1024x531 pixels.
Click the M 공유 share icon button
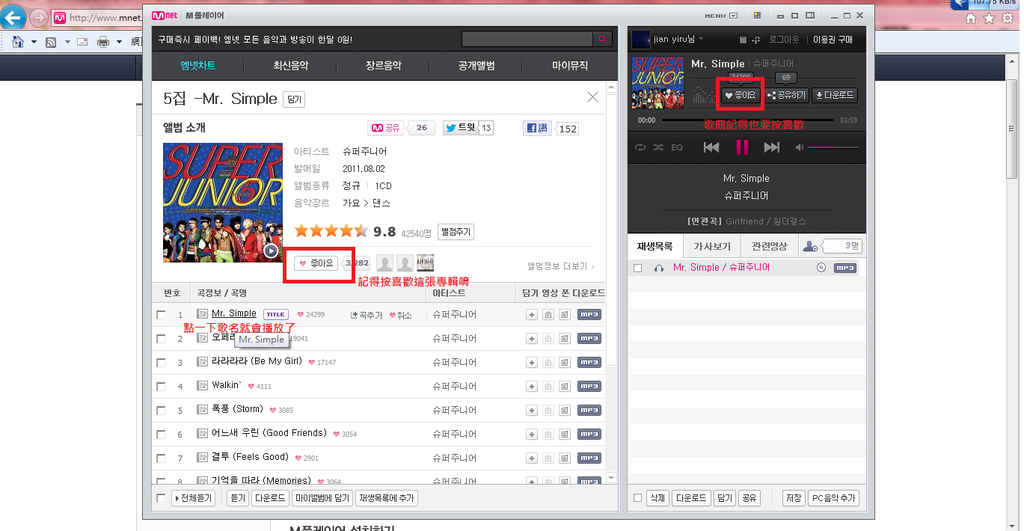click(385, 128)
